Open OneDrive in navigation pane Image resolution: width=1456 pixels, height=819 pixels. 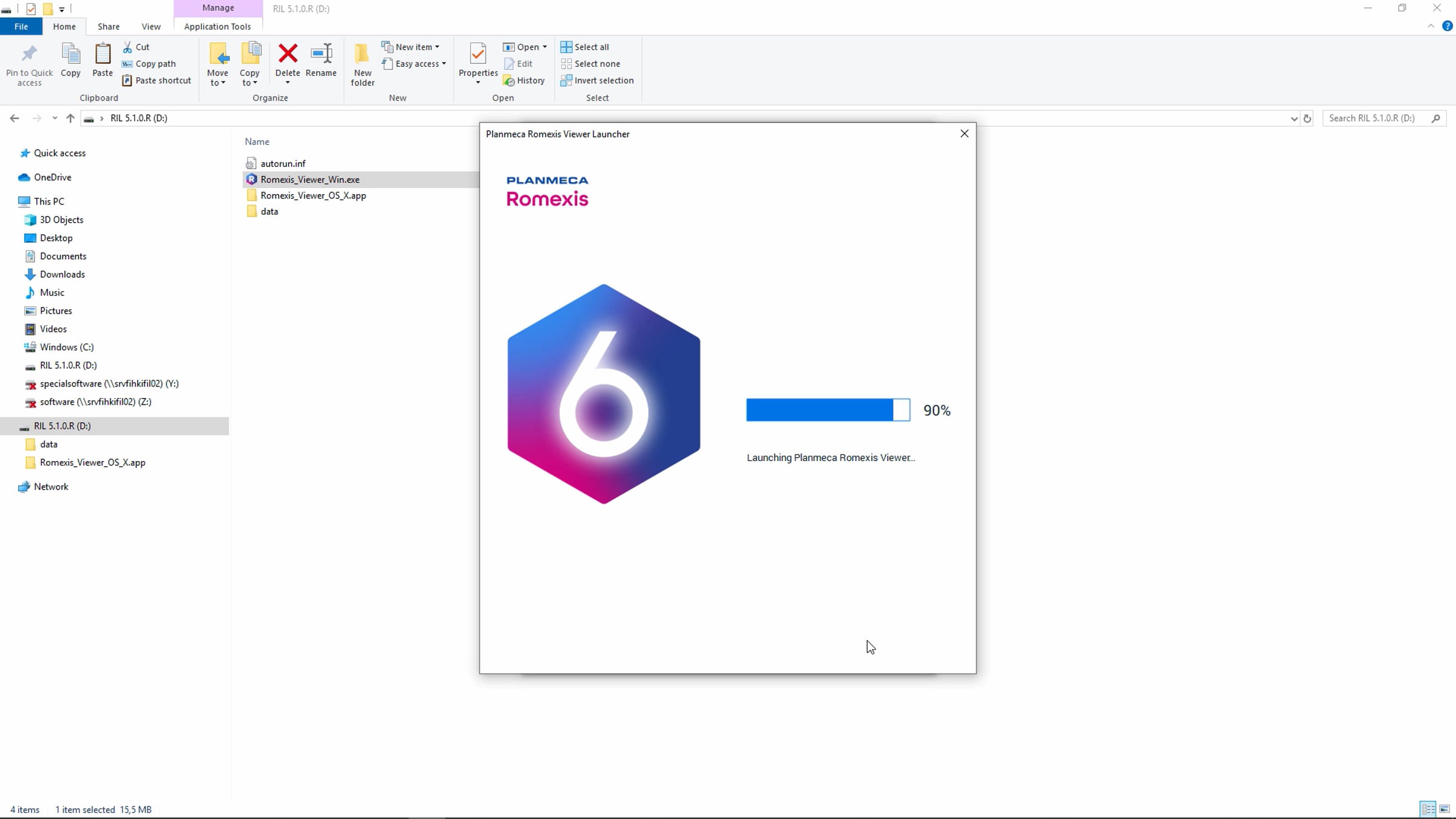click(53, 177)
